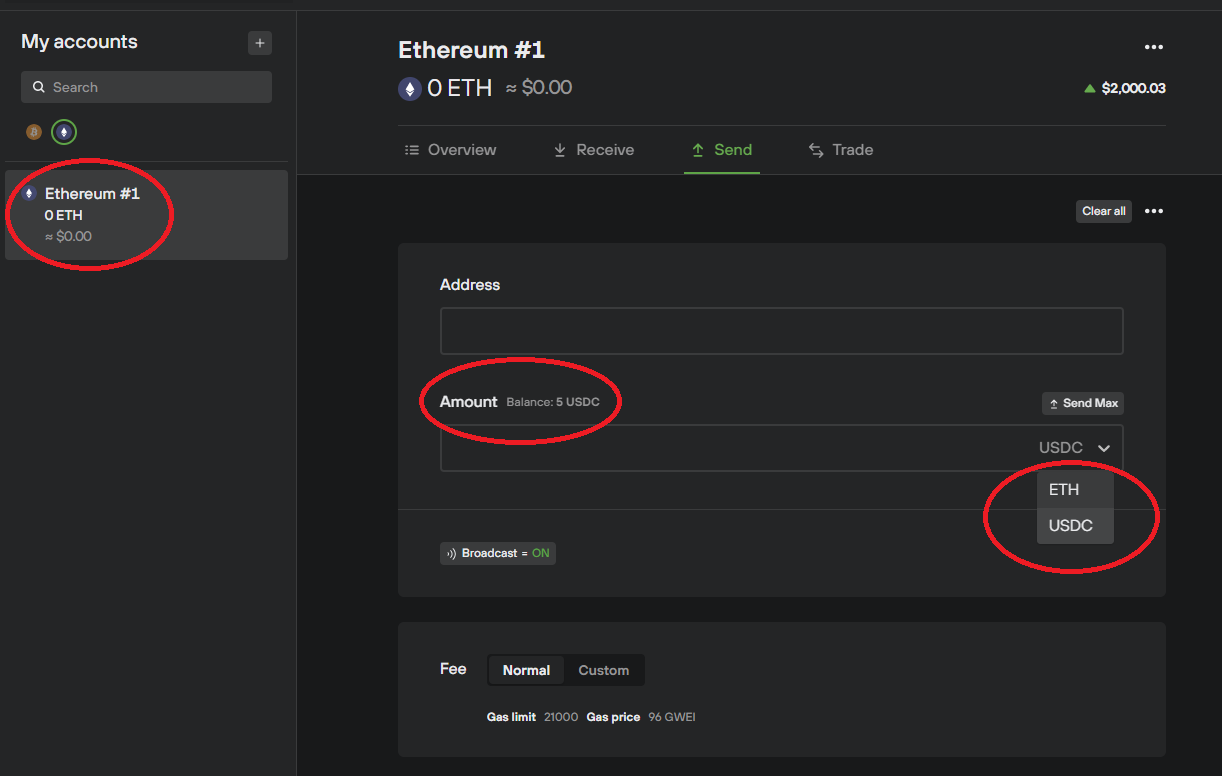Open the Receive tab

(x=594, y=150)
